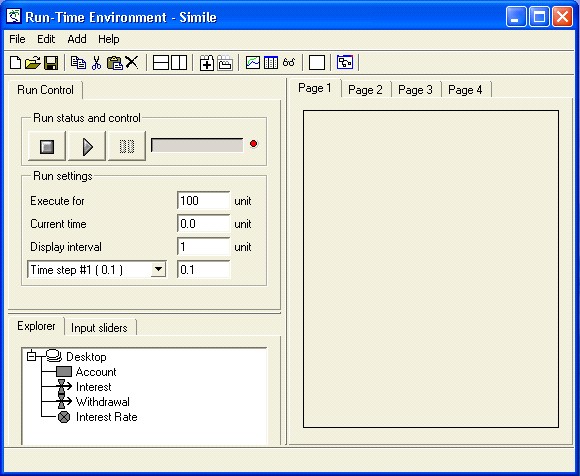The height and width of the screenshot is (476, 580).
Task: Click the Execute for input field
Action: point(203,201)
